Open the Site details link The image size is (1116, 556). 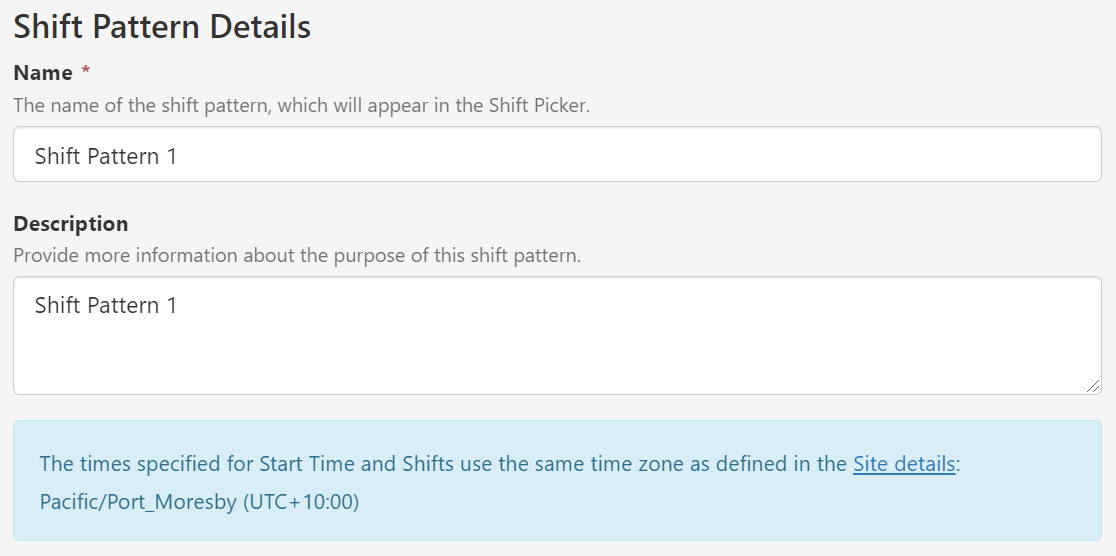pos(904,464)
